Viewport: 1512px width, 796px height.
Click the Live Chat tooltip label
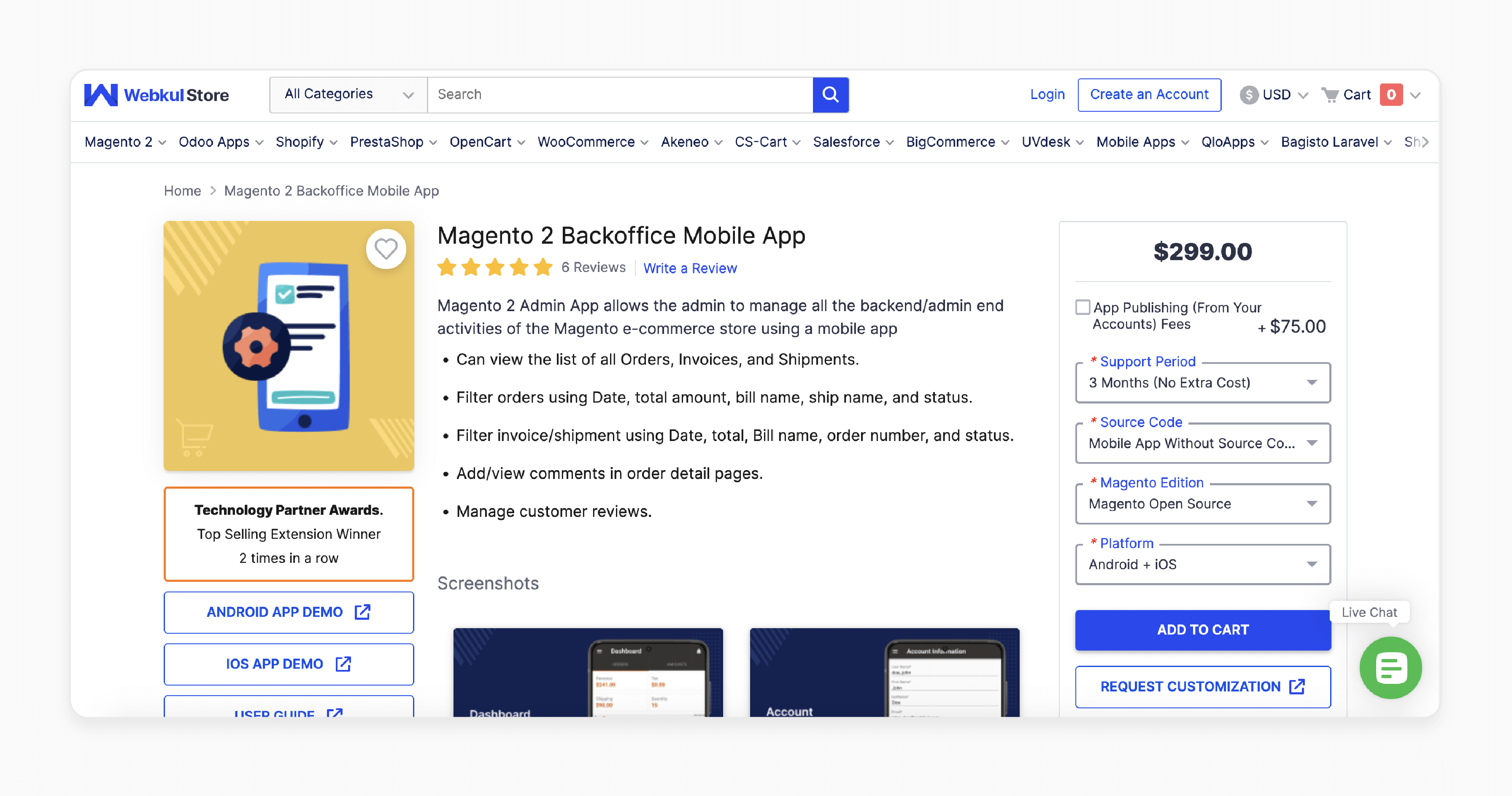click(x=1369, y=613)
